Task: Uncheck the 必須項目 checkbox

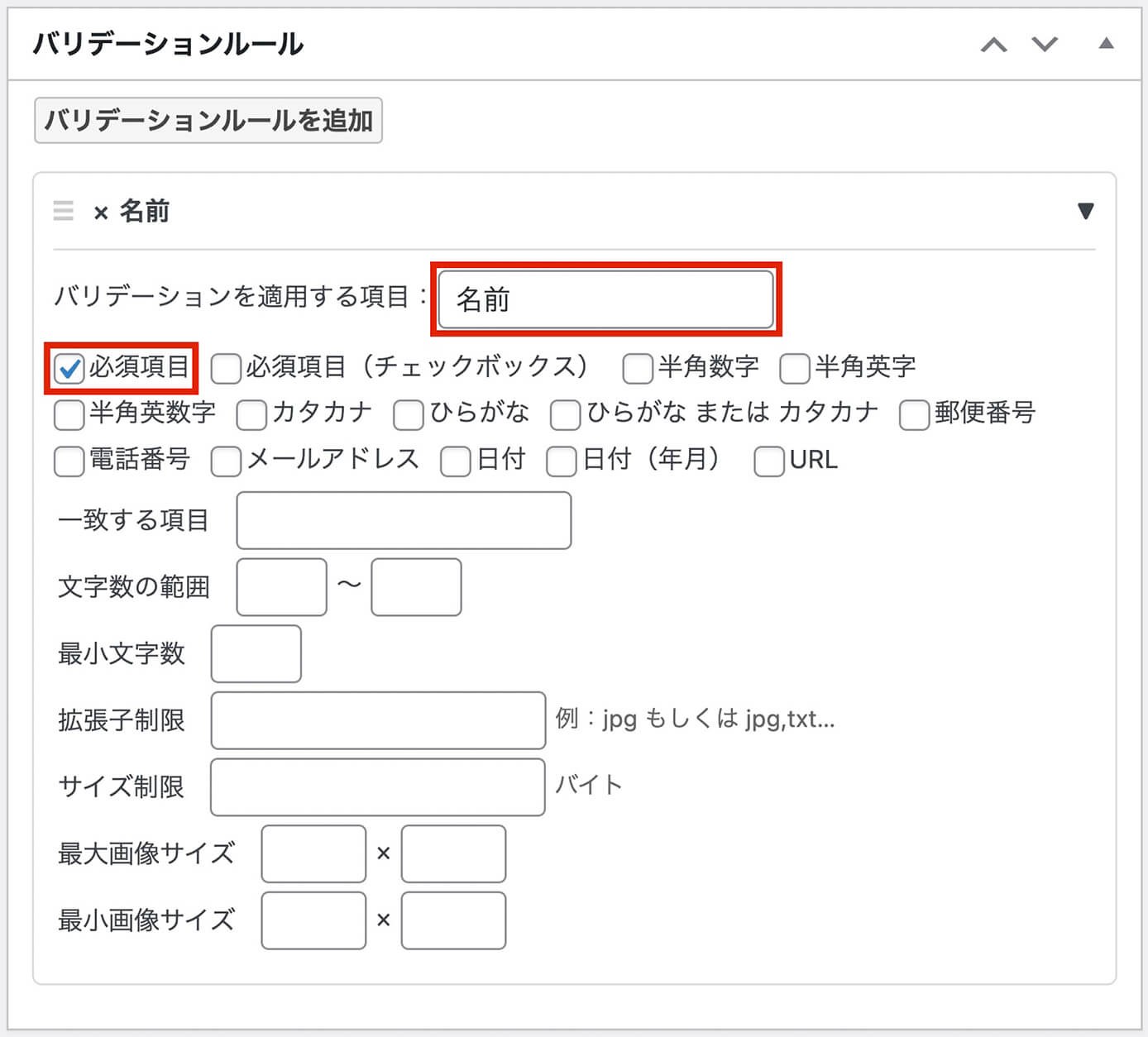Action: click(69, 368)
